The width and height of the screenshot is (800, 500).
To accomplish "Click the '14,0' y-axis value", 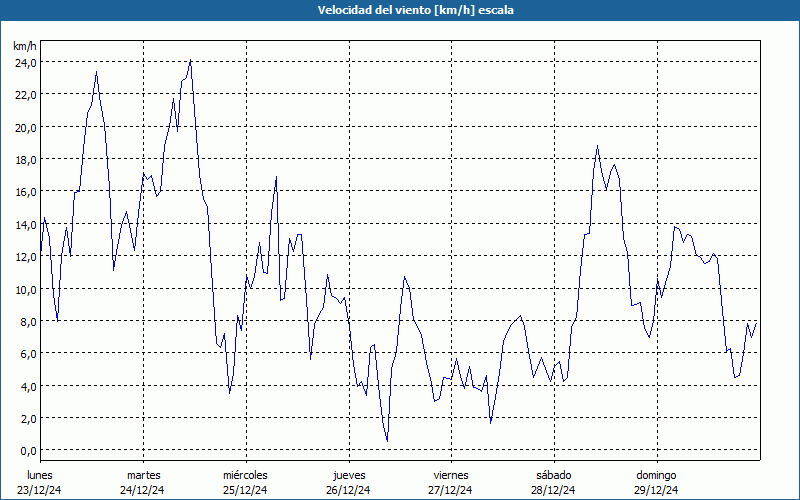I will (x=26, y=224).
